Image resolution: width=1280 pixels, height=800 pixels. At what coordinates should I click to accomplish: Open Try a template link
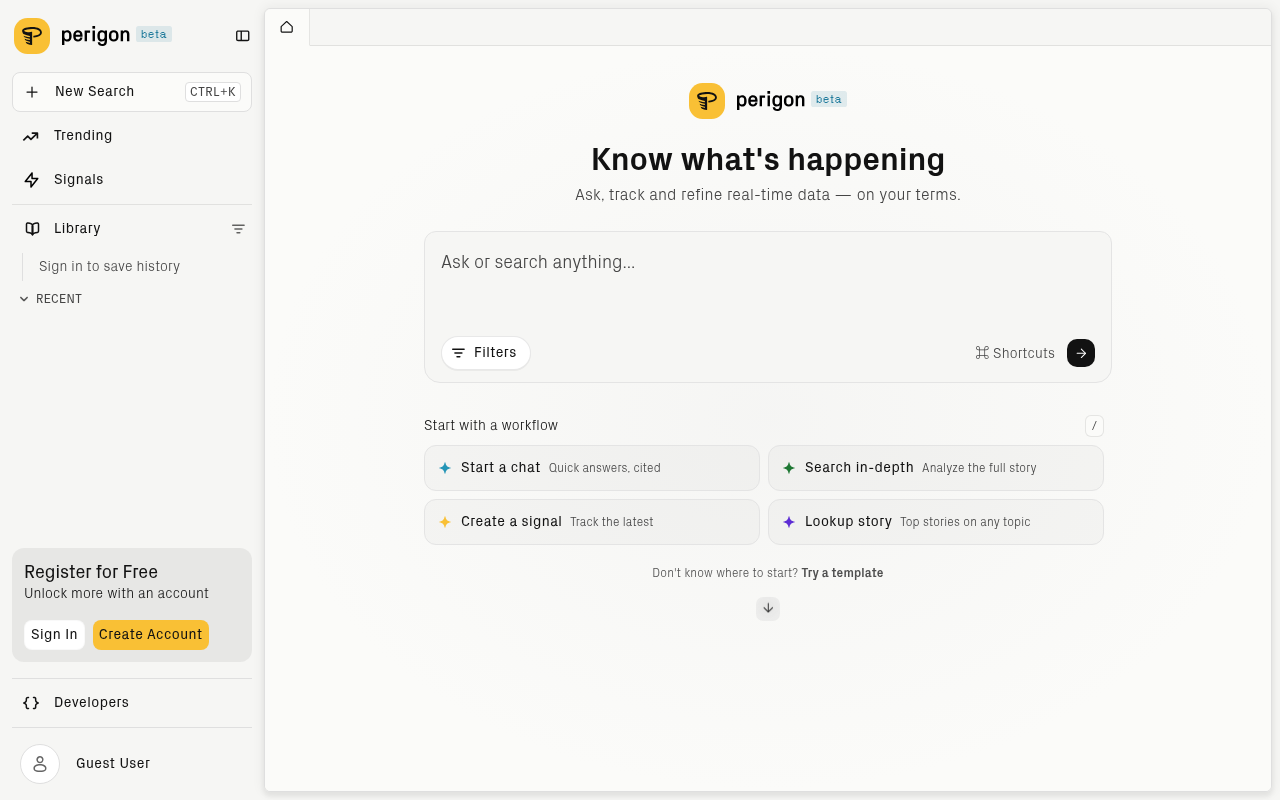point(842,572)
